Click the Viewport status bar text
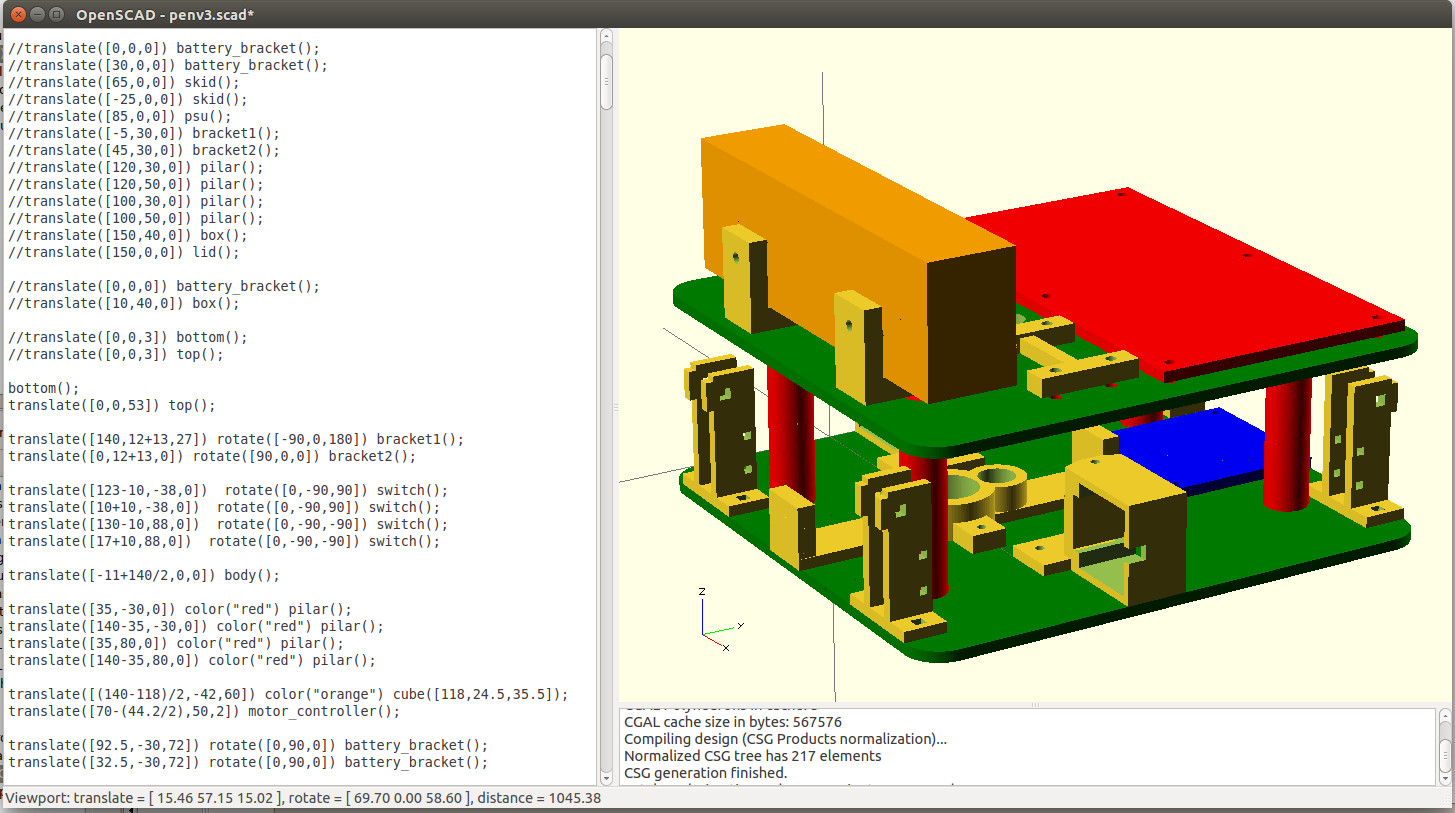The image size is (1455, 813). click(302, 799)
